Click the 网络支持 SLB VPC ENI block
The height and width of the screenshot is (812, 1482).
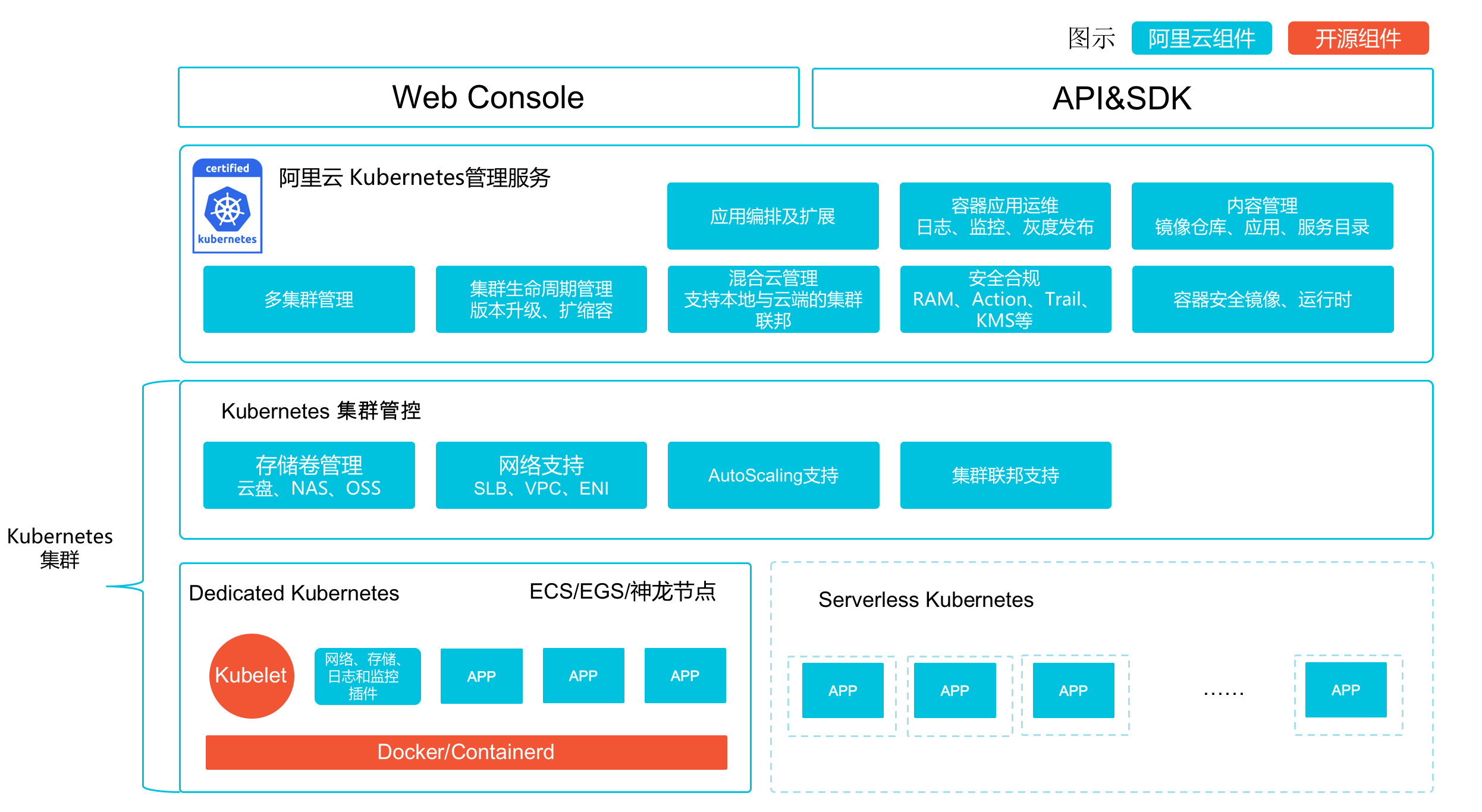(541, 475)
